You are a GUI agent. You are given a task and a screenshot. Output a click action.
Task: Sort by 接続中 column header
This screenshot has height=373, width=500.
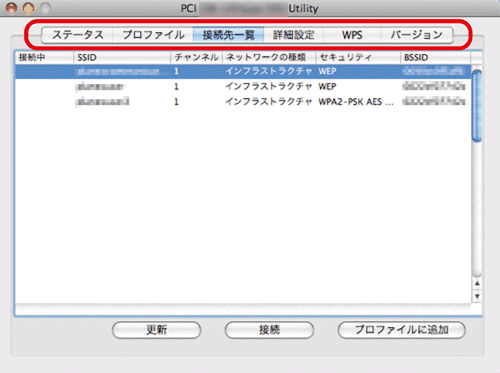44,57
